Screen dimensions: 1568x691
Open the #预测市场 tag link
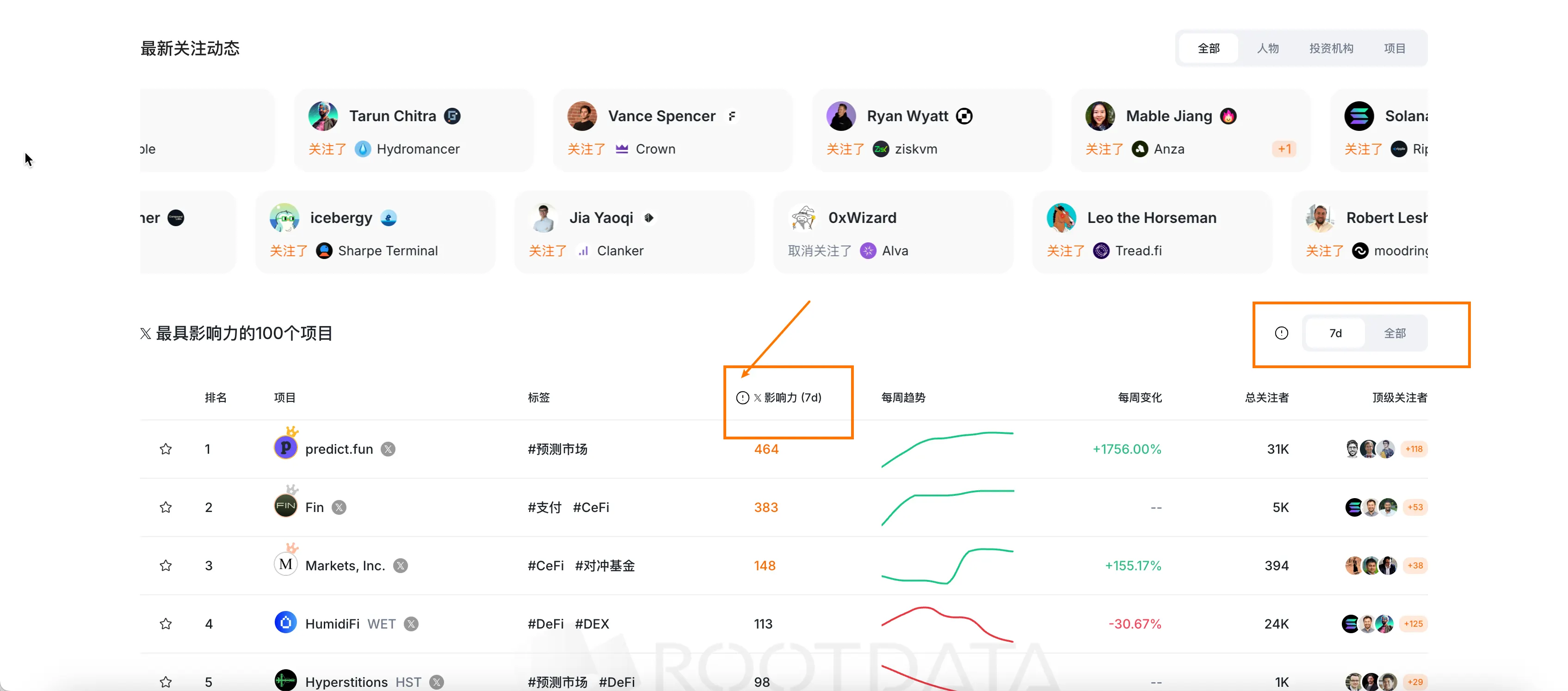tap(557, 449)
